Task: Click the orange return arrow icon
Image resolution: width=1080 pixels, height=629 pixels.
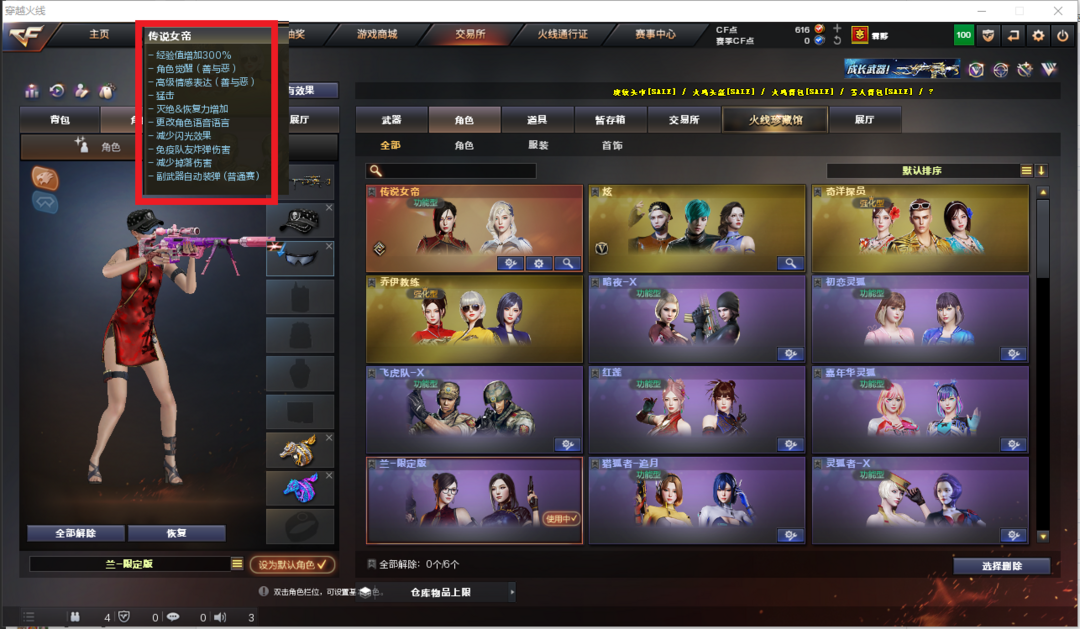Action: click(x=1013, y=35)
